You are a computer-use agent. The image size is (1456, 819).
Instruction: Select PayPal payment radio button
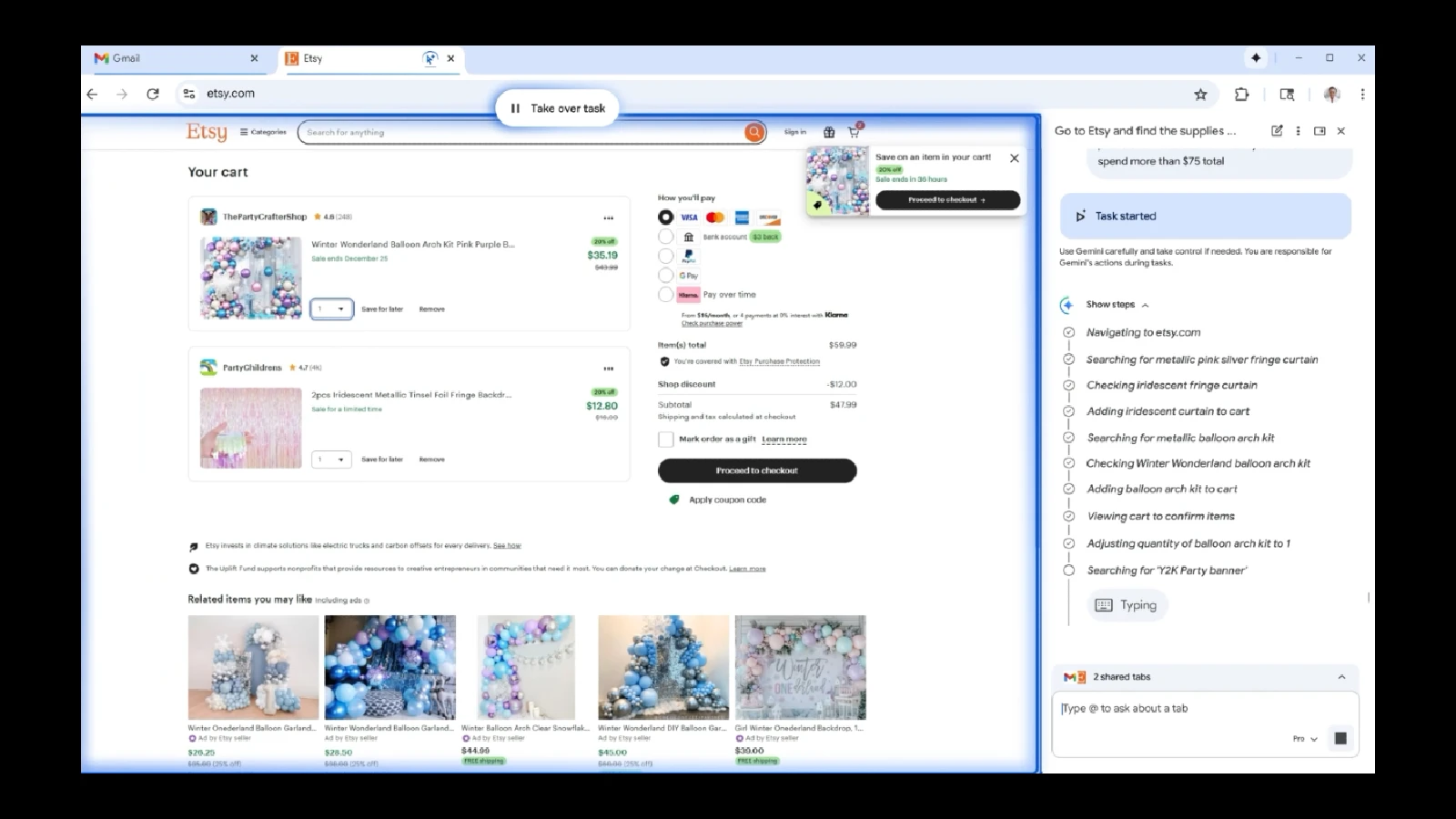coord(666,256)
